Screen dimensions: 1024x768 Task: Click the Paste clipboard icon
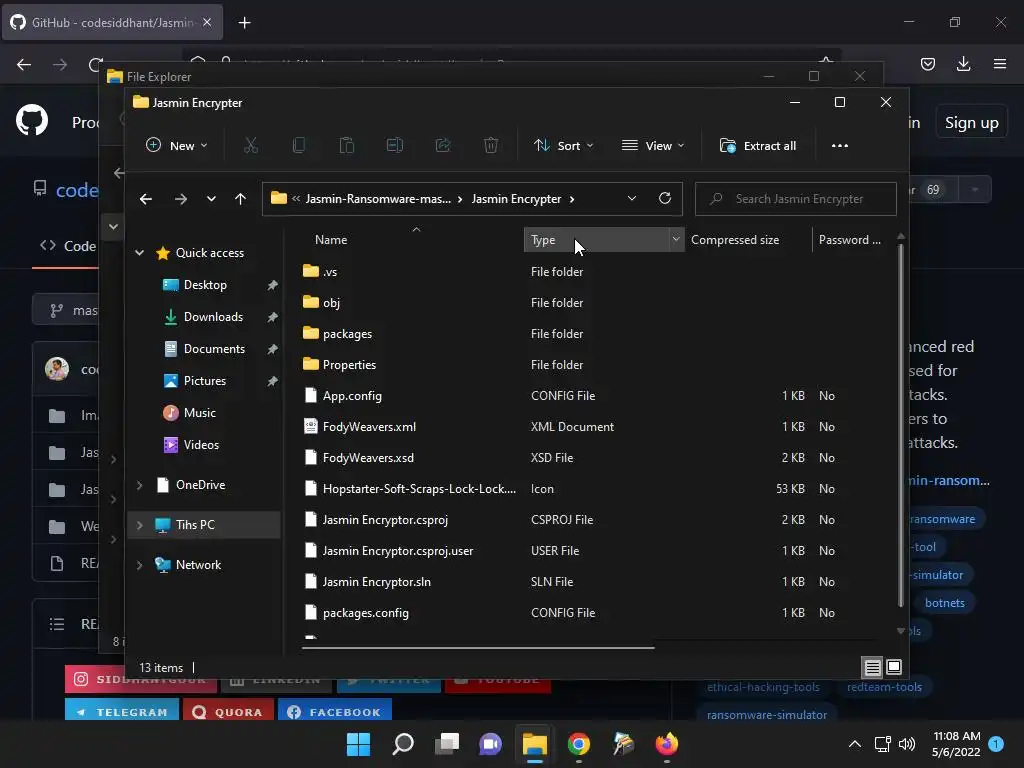[347, 146]
